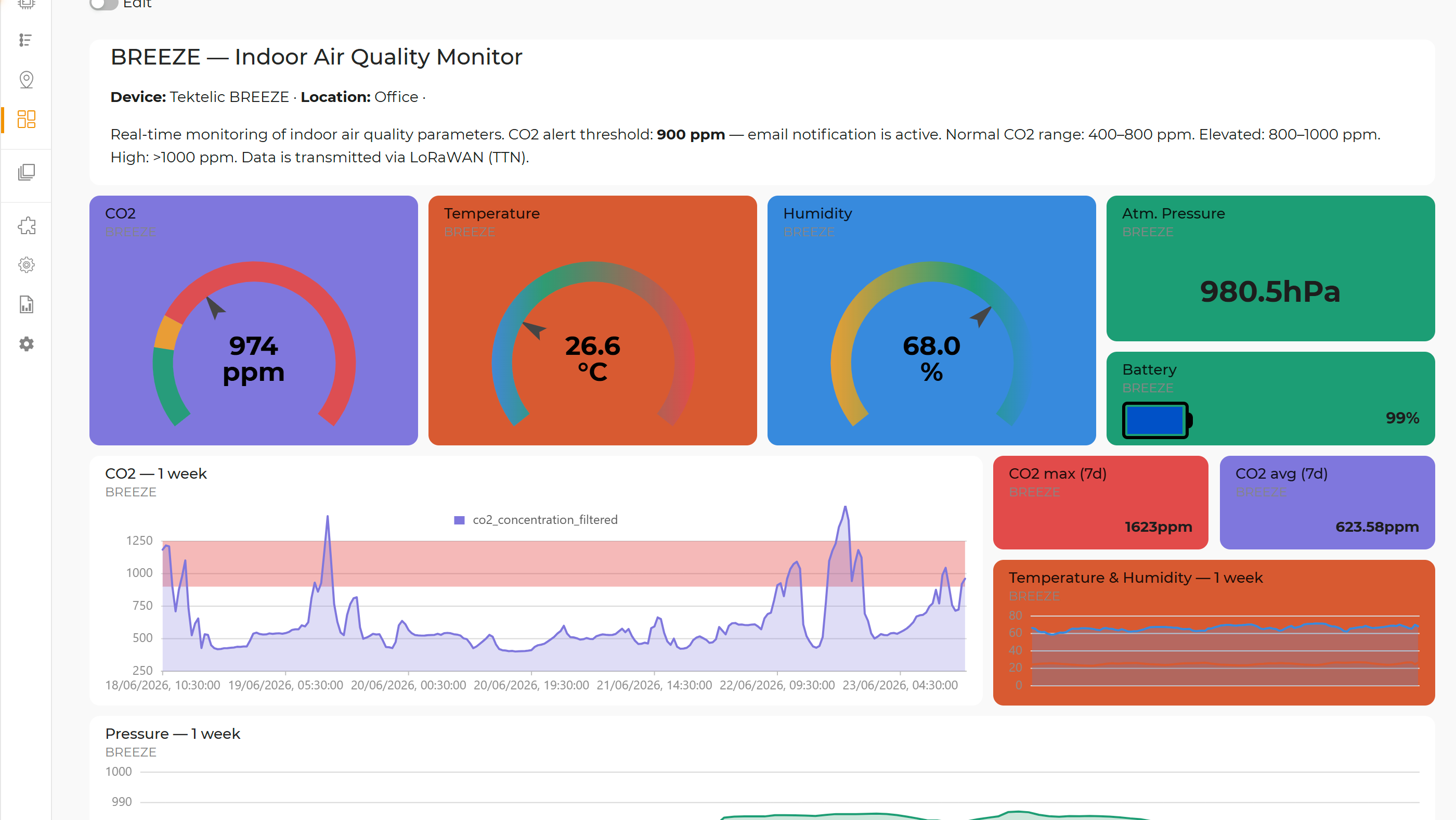Viewport: 1456px width, 820px height.
Task: Click the 990 axis label in pressure chart
Action: [x=122, y=801]
